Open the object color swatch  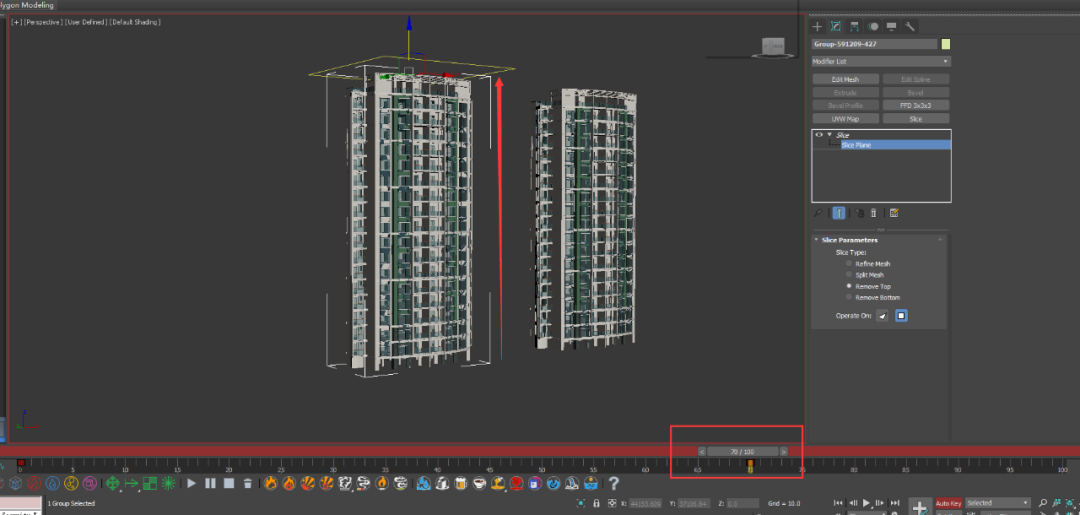click(946, 44)
